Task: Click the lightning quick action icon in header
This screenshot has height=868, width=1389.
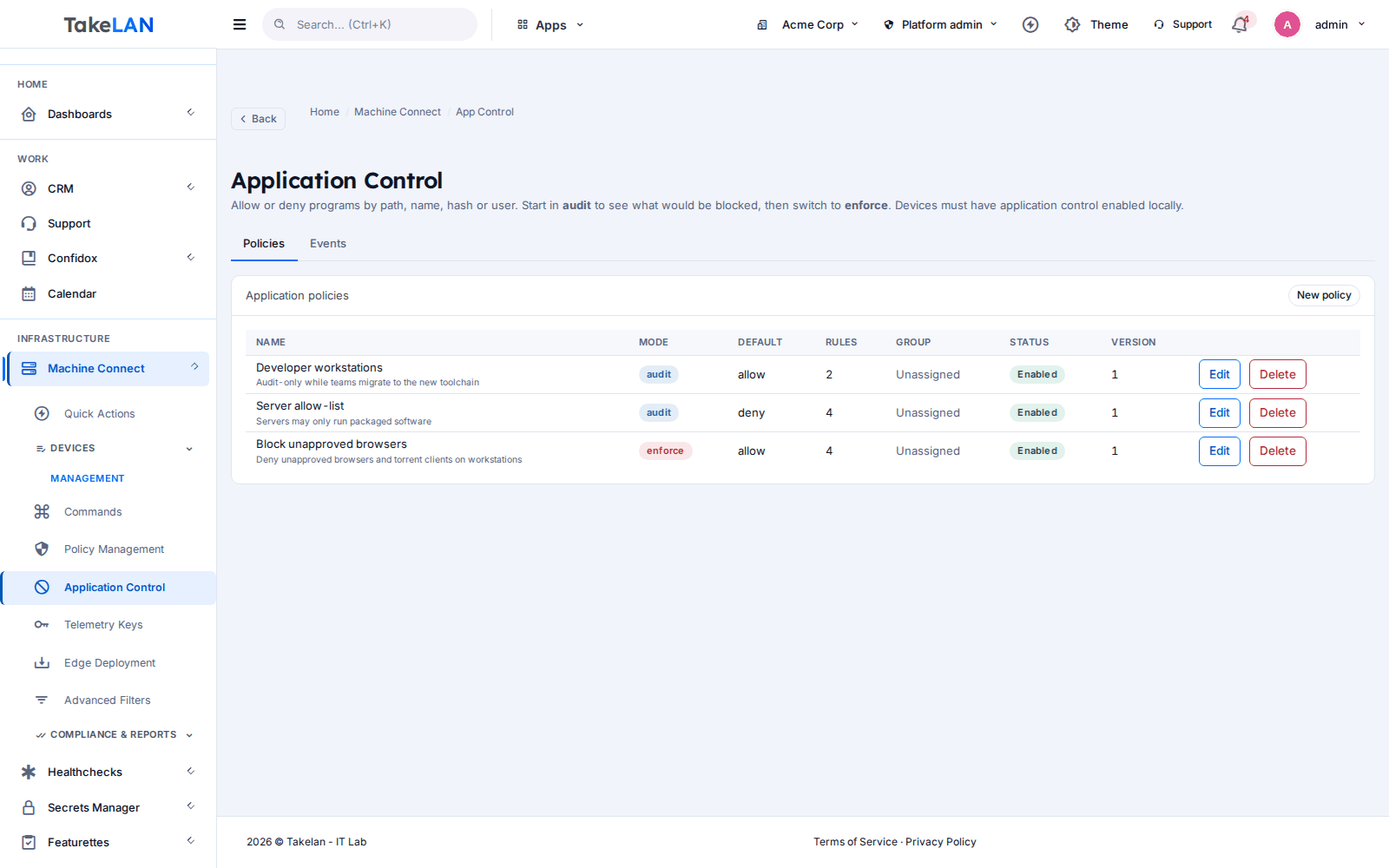Action: pyautogui.click(x=1030, y=24)
